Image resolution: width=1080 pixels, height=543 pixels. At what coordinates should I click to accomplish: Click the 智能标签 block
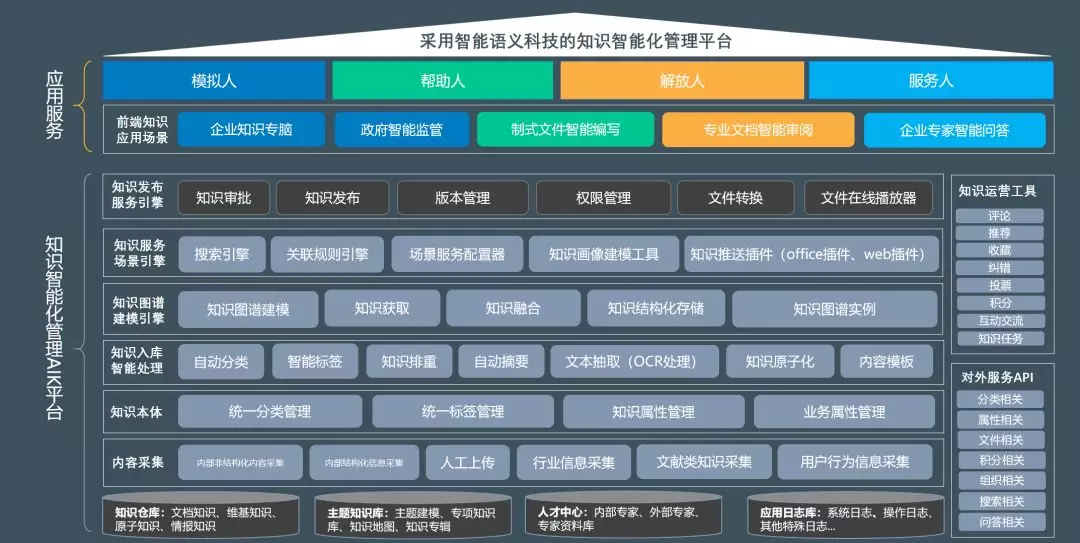pos(315,361)
